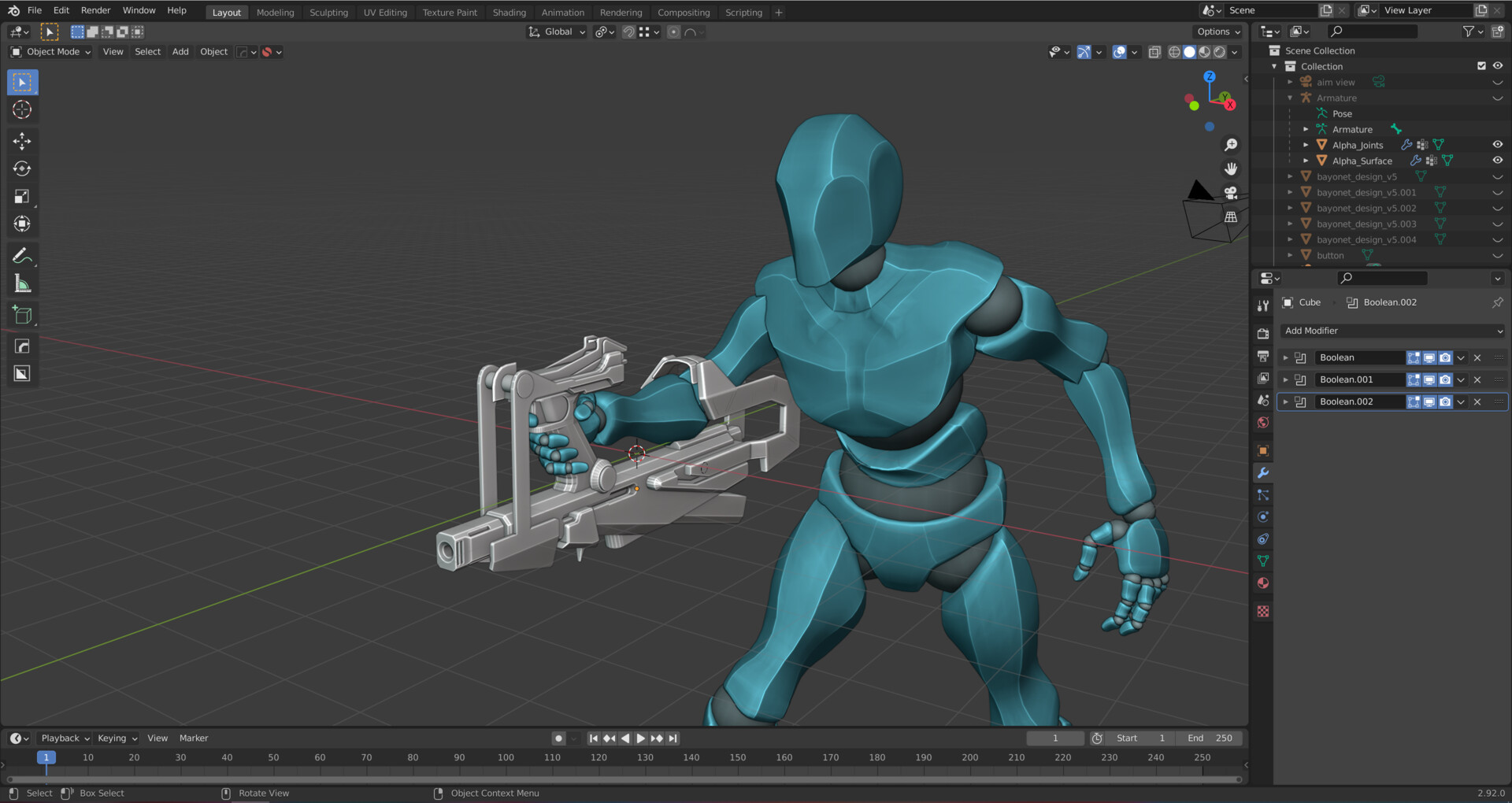Remove the Boolean modifier
The image size is (1512, 803).
click(1477, 357)
